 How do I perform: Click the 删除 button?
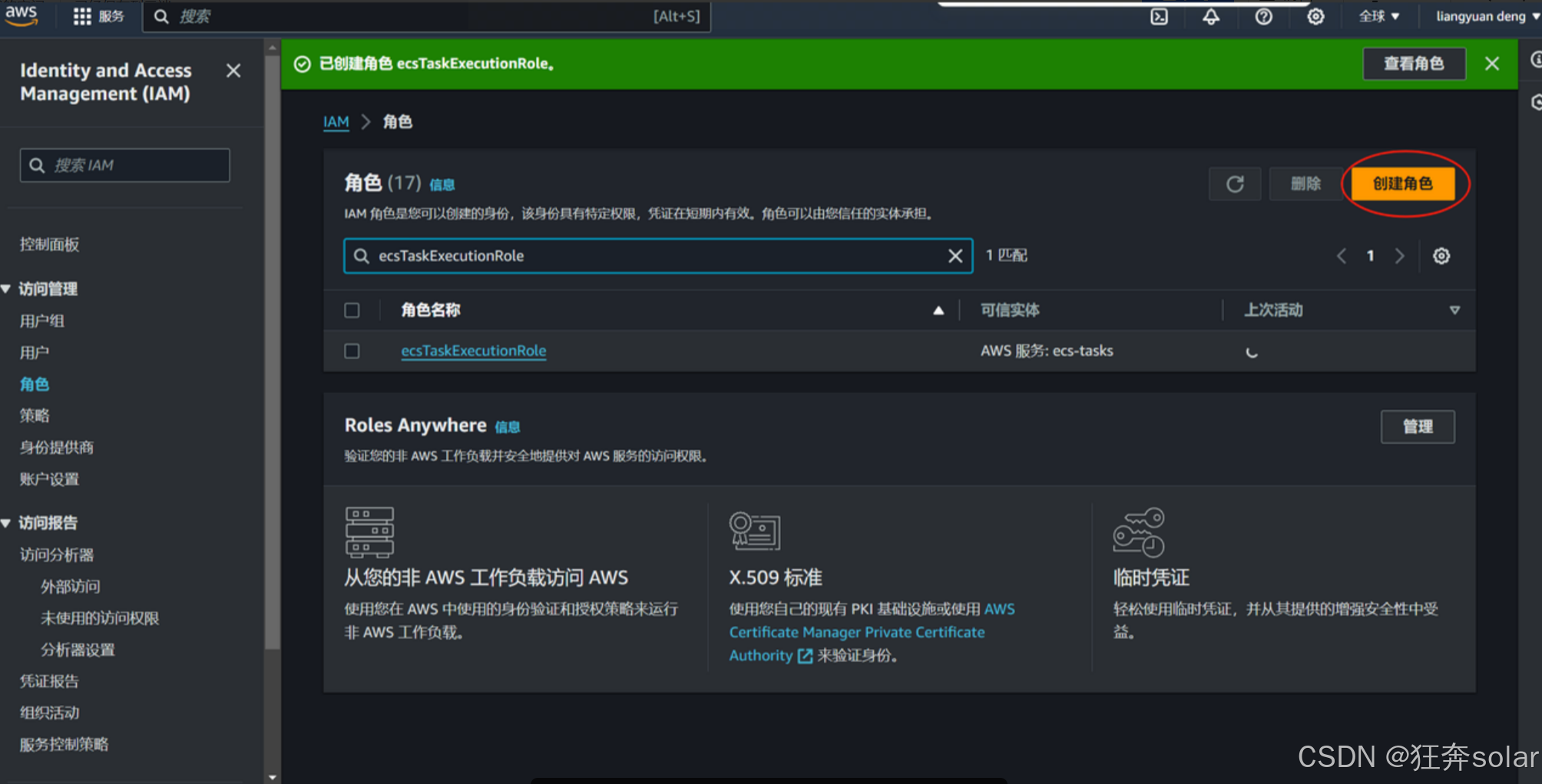(x=1305, y=184)
